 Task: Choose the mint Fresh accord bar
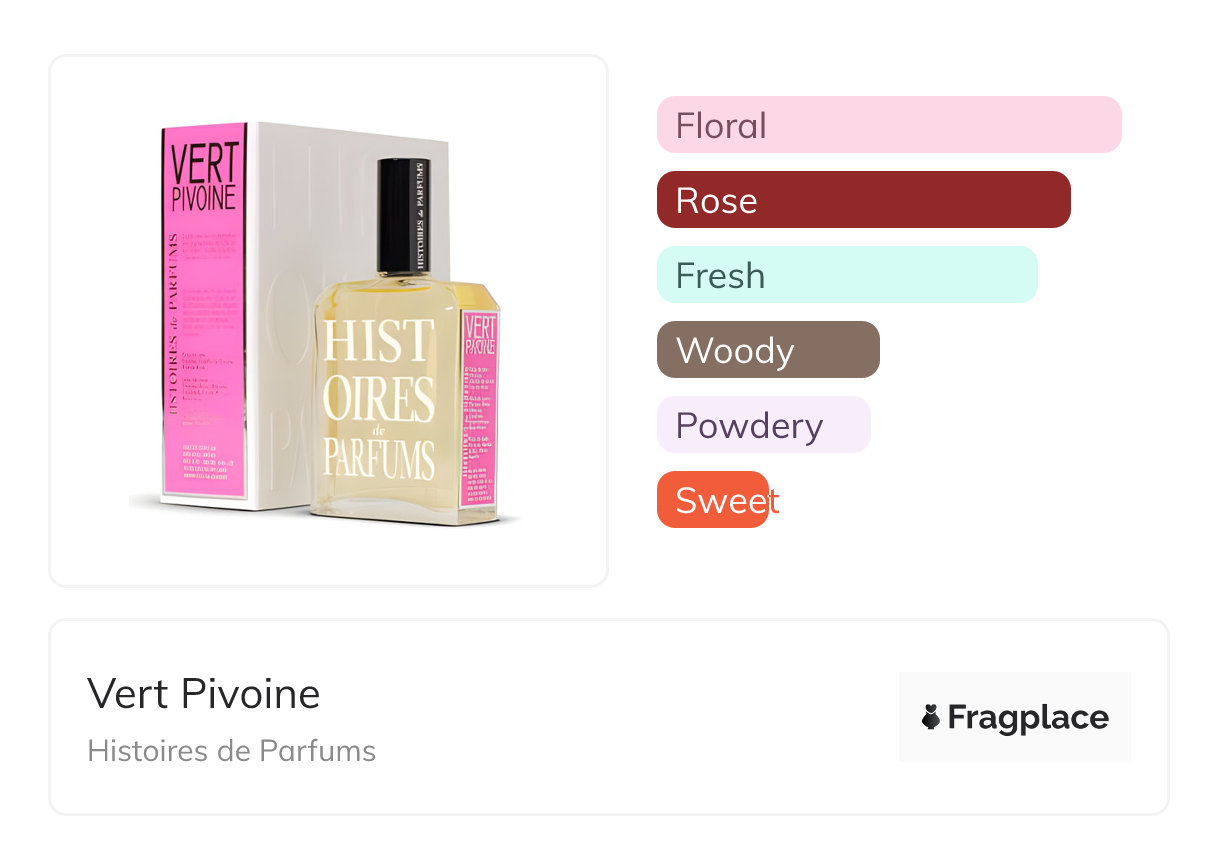(x=847, y=275)
